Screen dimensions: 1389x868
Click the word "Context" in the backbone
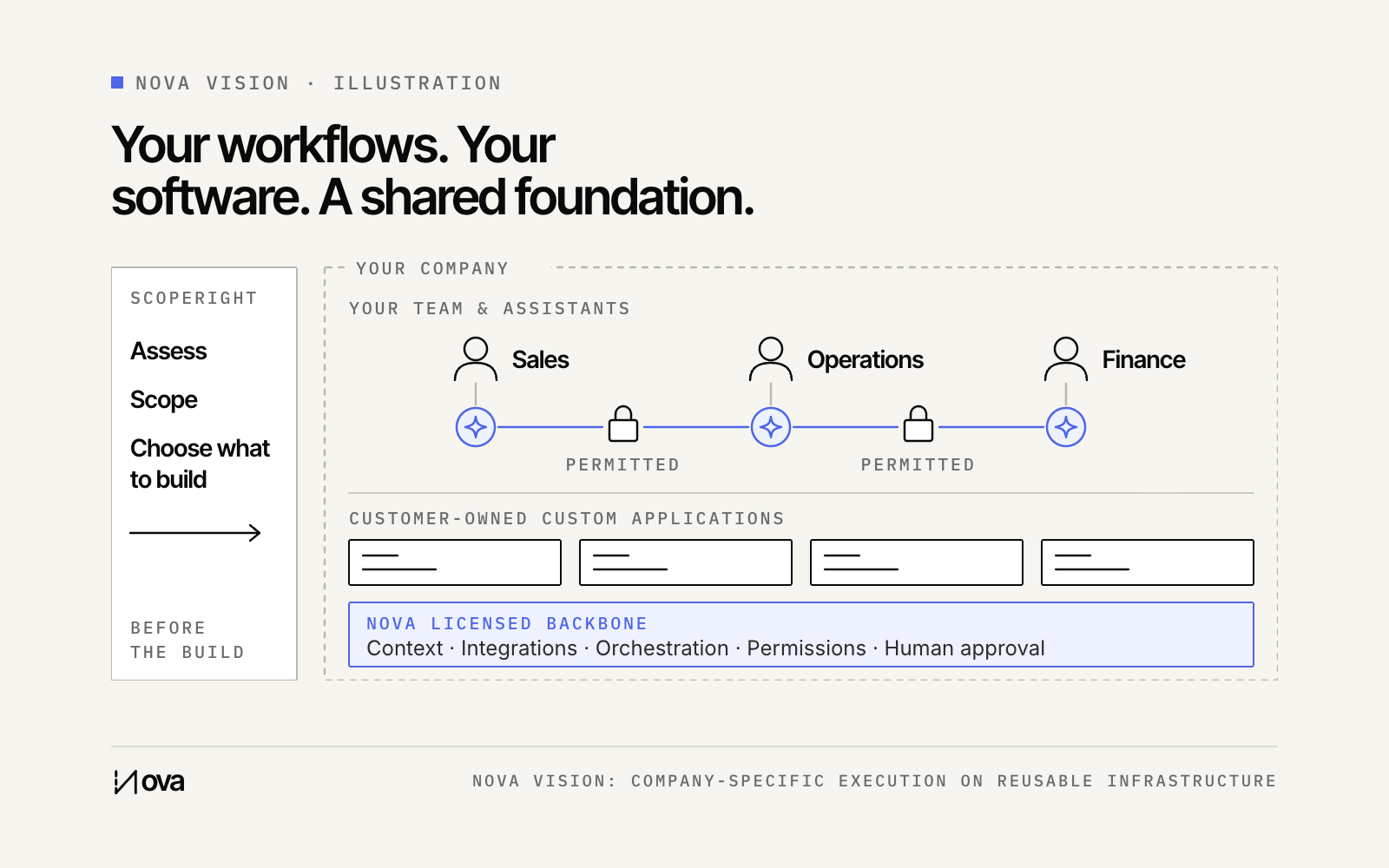coord(405,648)
